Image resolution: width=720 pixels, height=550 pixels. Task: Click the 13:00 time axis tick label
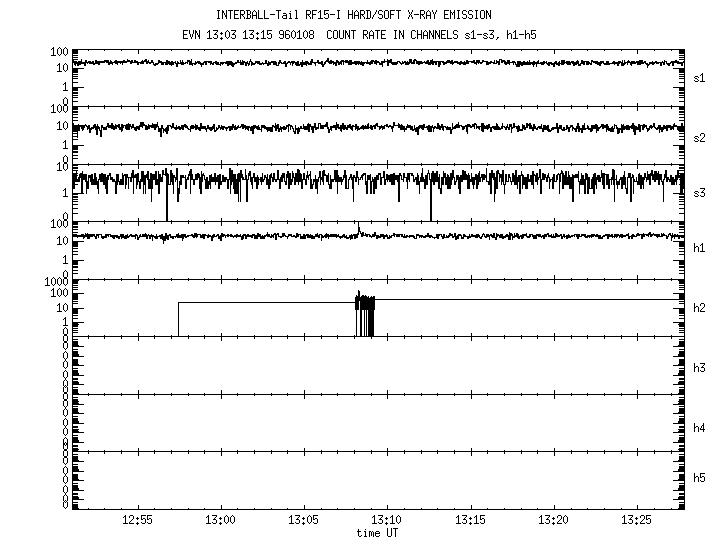[220, 521]
